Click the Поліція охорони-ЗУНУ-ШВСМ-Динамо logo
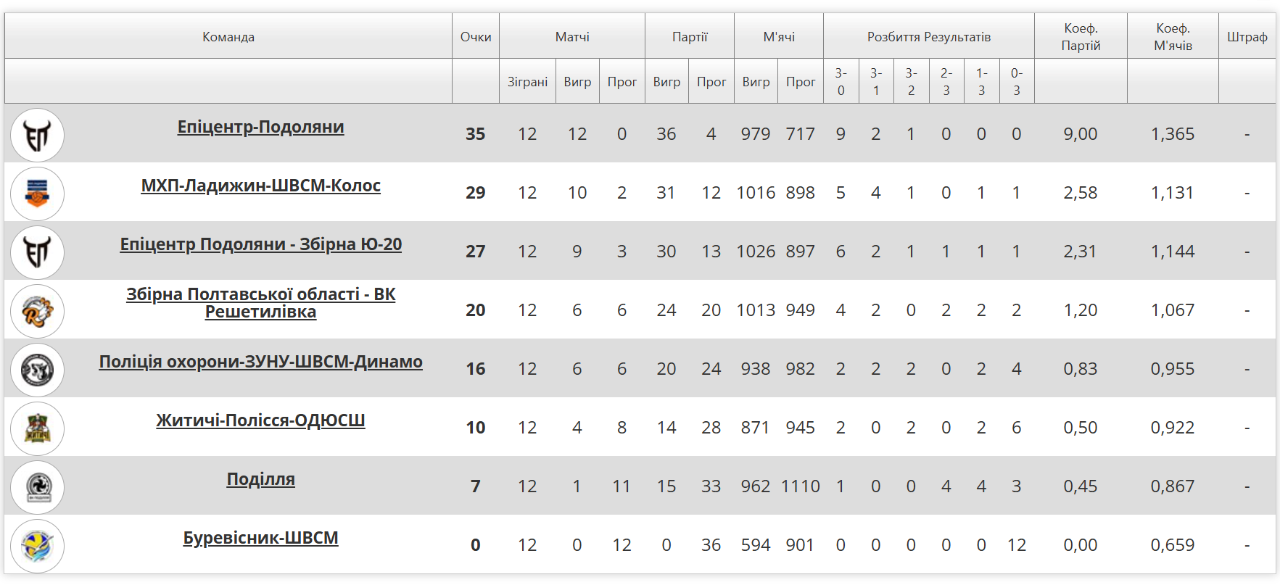The height and width of the screenshot is (585, 1280). 37,369
